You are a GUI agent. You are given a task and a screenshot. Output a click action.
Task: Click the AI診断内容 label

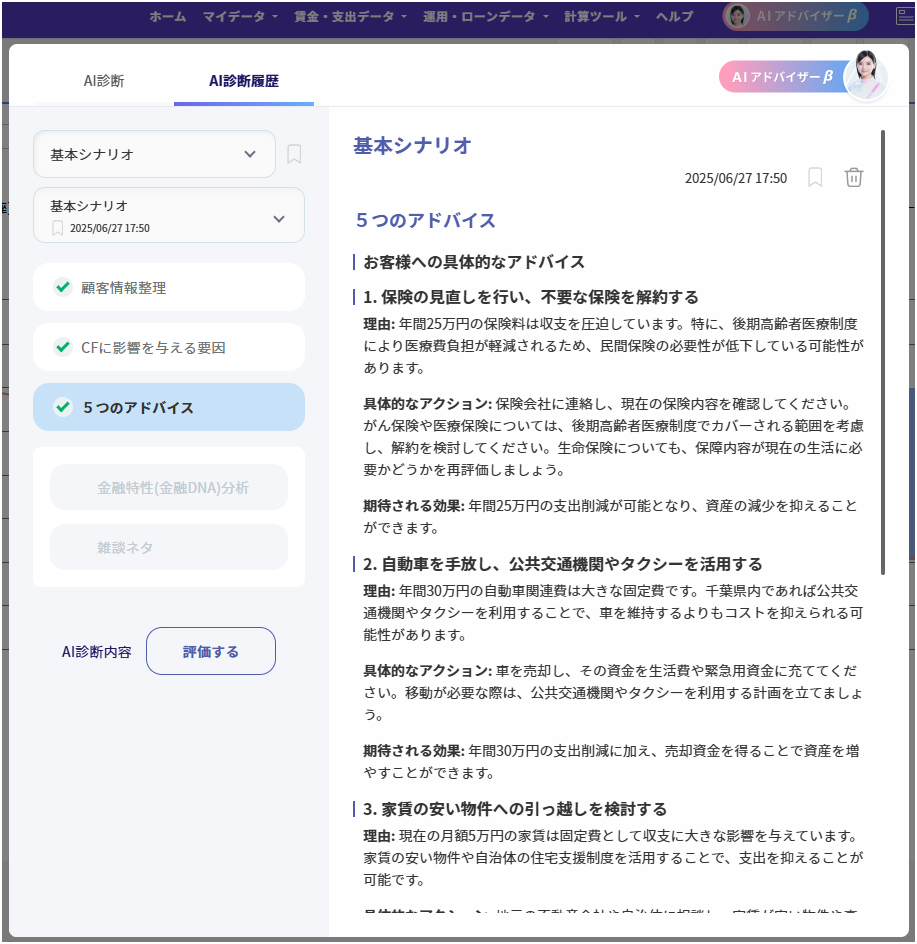point(96,652)
